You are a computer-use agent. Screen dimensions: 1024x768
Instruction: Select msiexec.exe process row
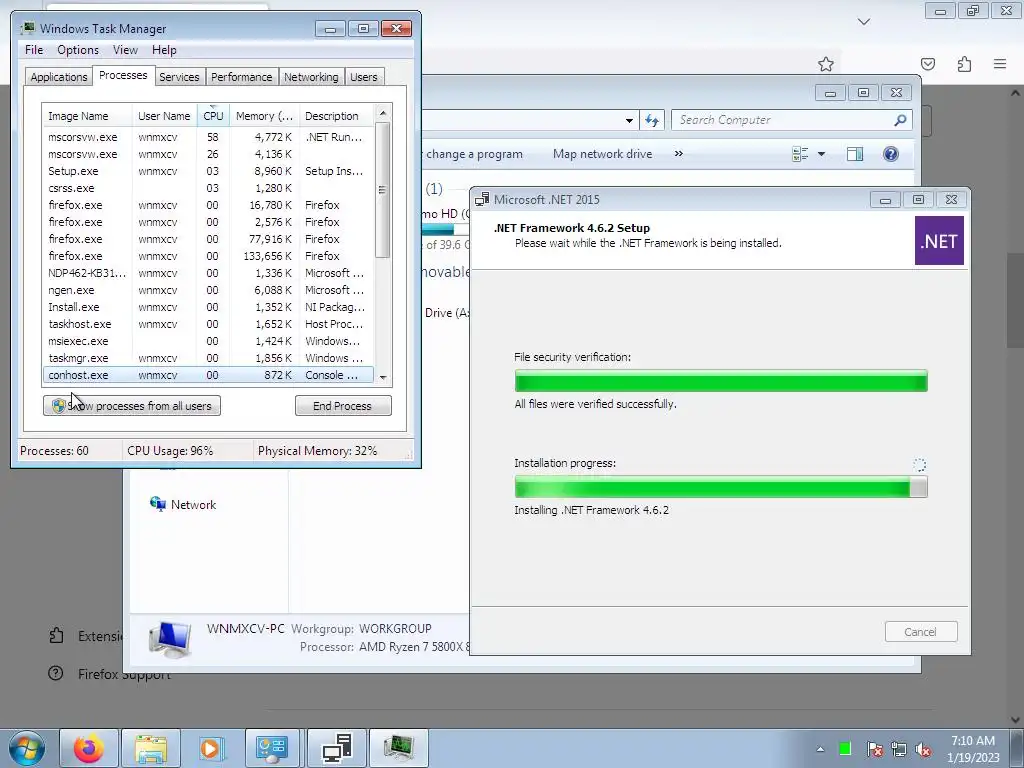pos(208,341)
